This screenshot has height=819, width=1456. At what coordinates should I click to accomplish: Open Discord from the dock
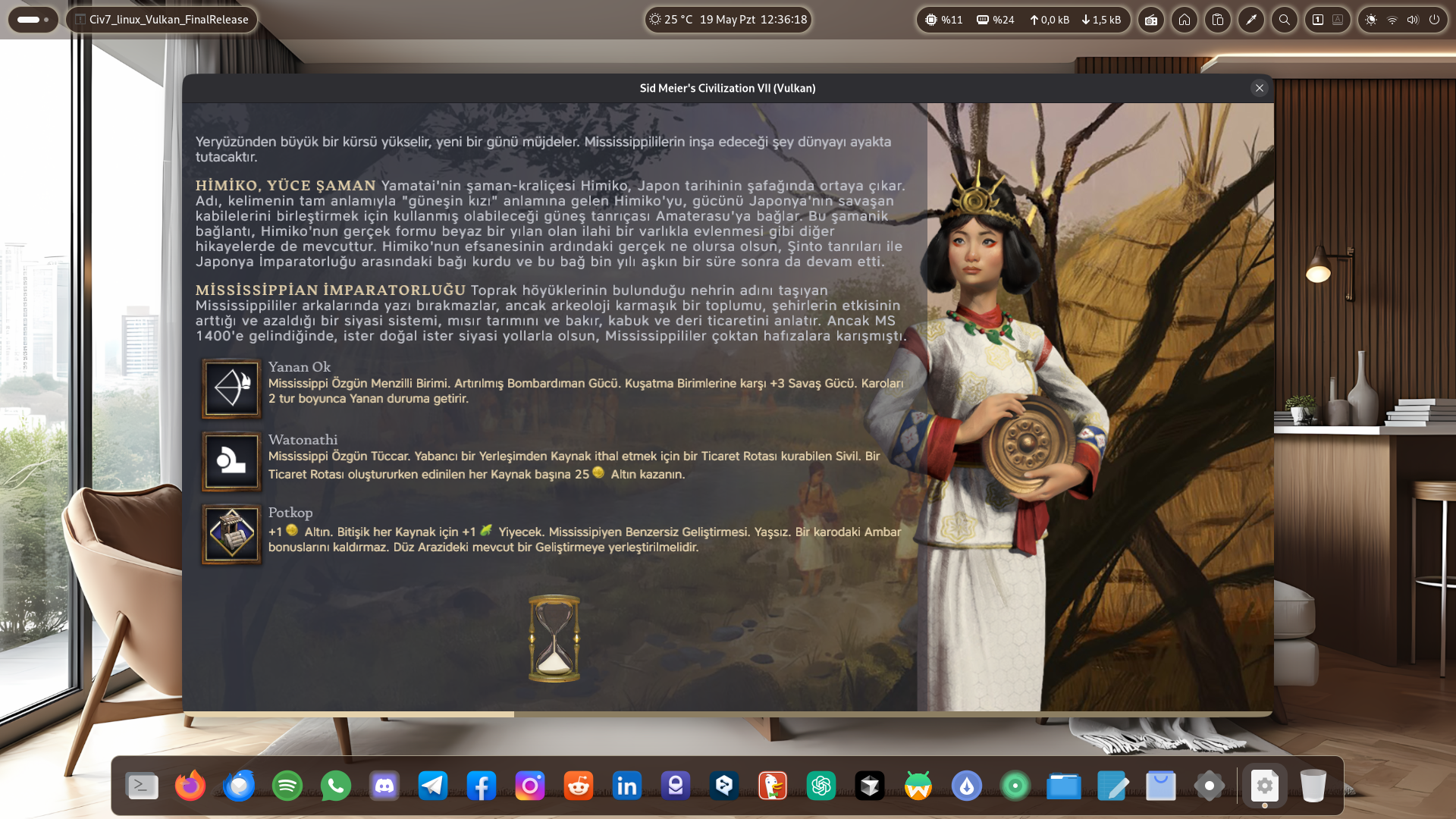pos(384,786)
